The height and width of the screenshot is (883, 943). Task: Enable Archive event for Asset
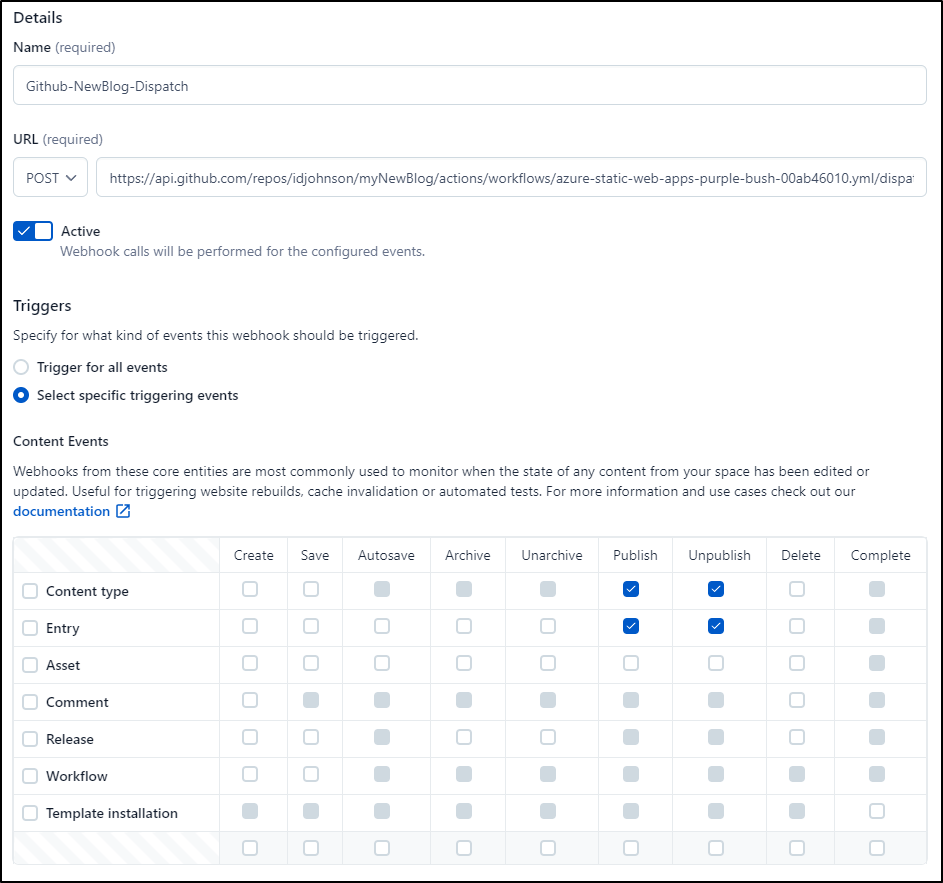tap(464, 663)
